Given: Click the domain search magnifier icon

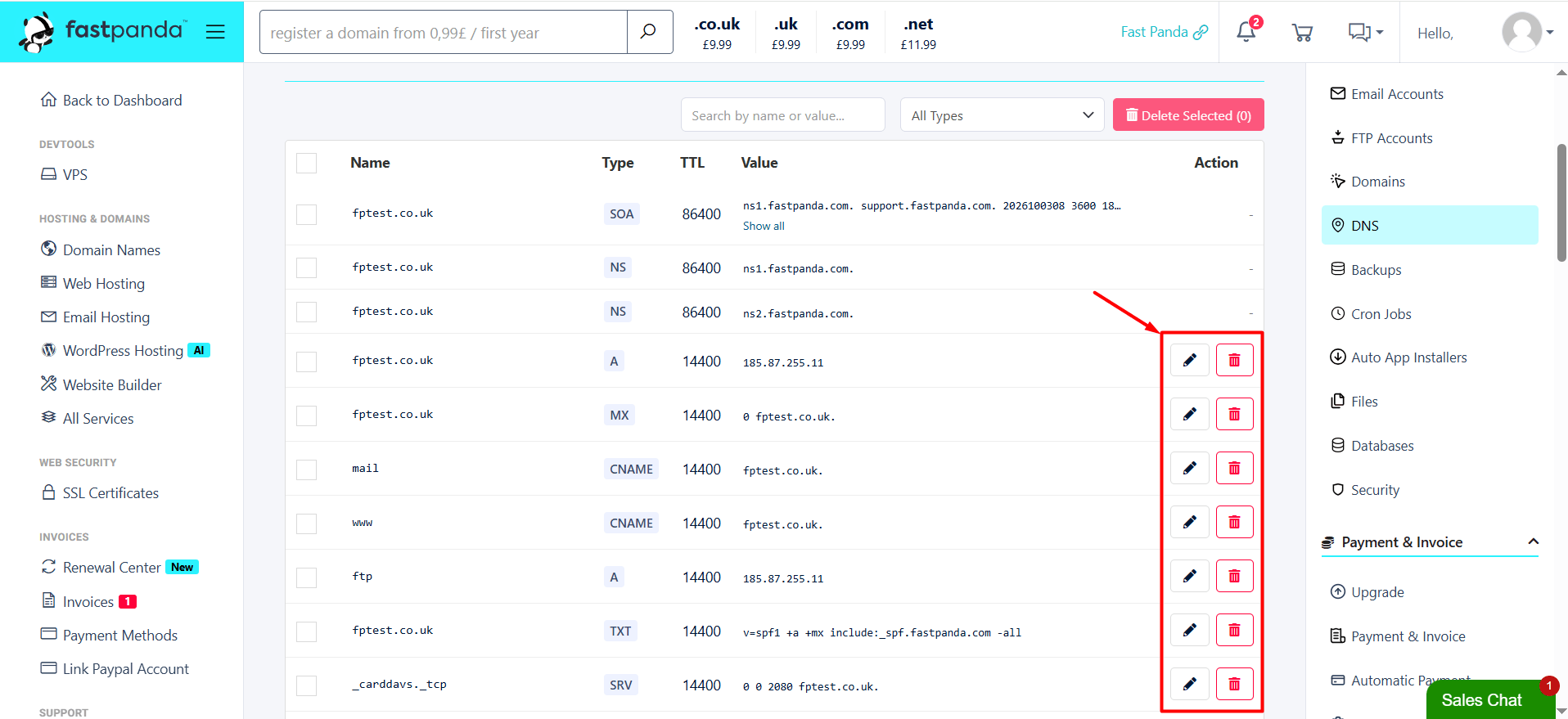Looking at the screenshot, I should click(x=649, y=32).
